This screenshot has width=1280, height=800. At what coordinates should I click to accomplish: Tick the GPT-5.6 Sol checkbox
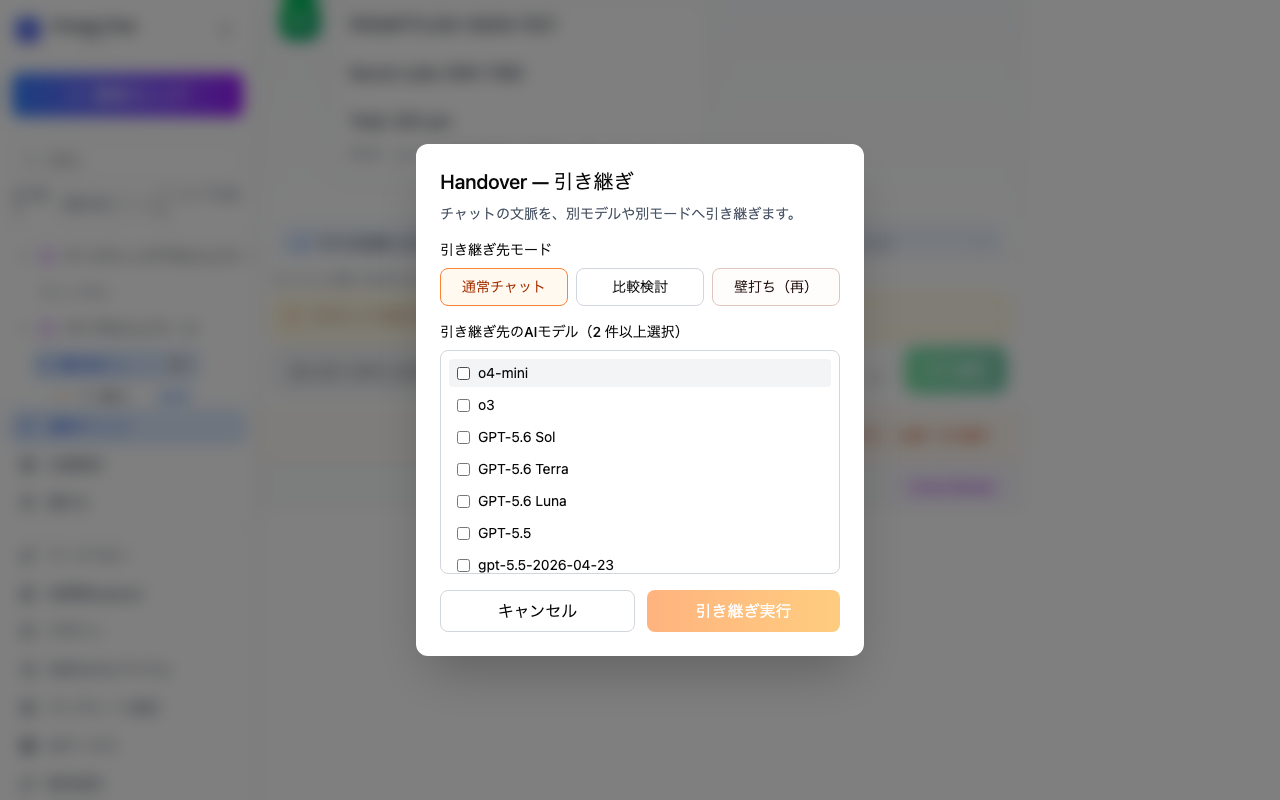pyautogui.click(x=463, y=437)
